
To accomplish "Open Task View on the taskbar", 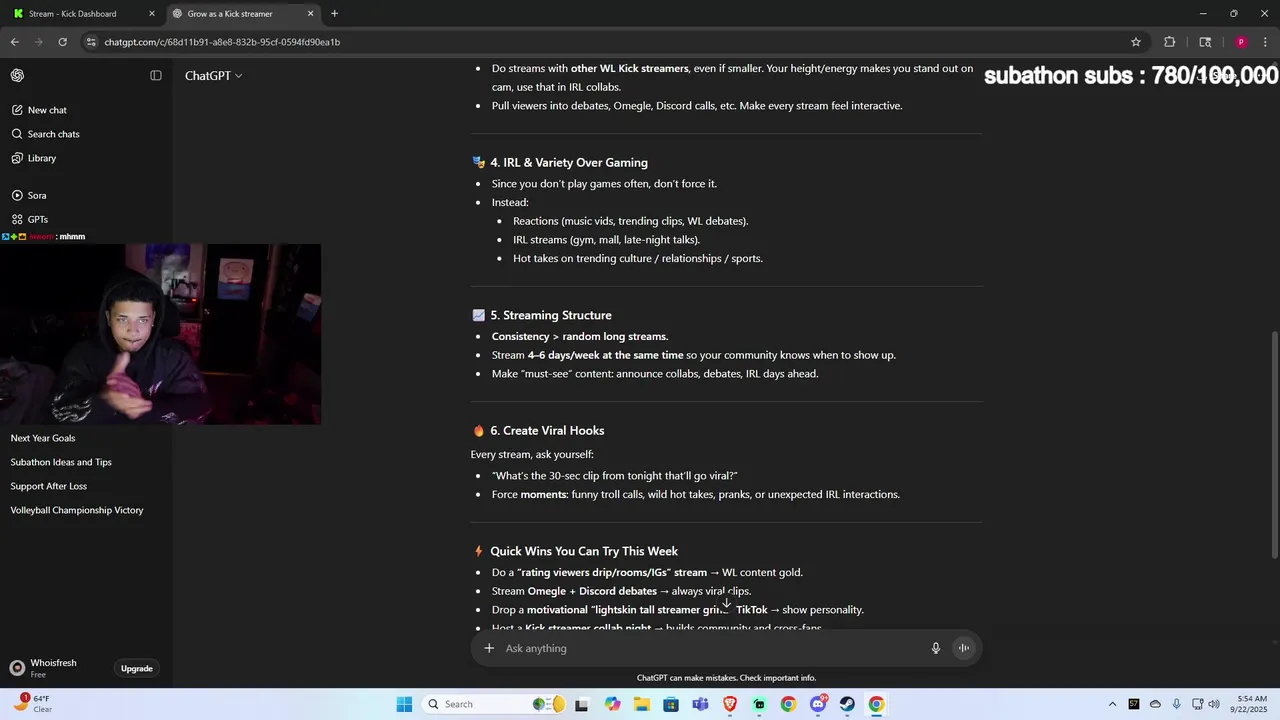I will point(582,704).
